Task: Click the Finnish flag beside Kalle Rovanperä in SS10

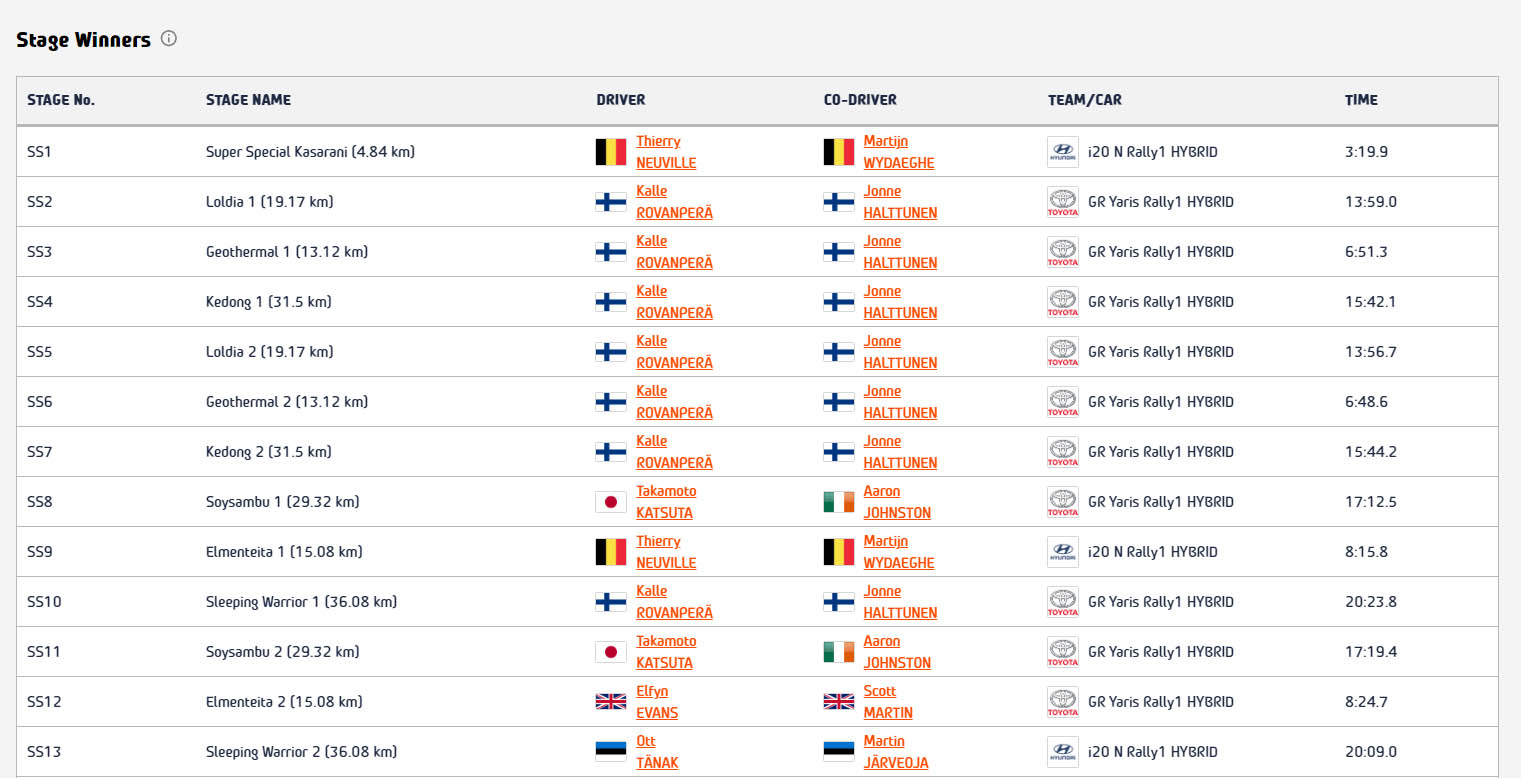Action: pyautogui.click(x=610, y=602)
